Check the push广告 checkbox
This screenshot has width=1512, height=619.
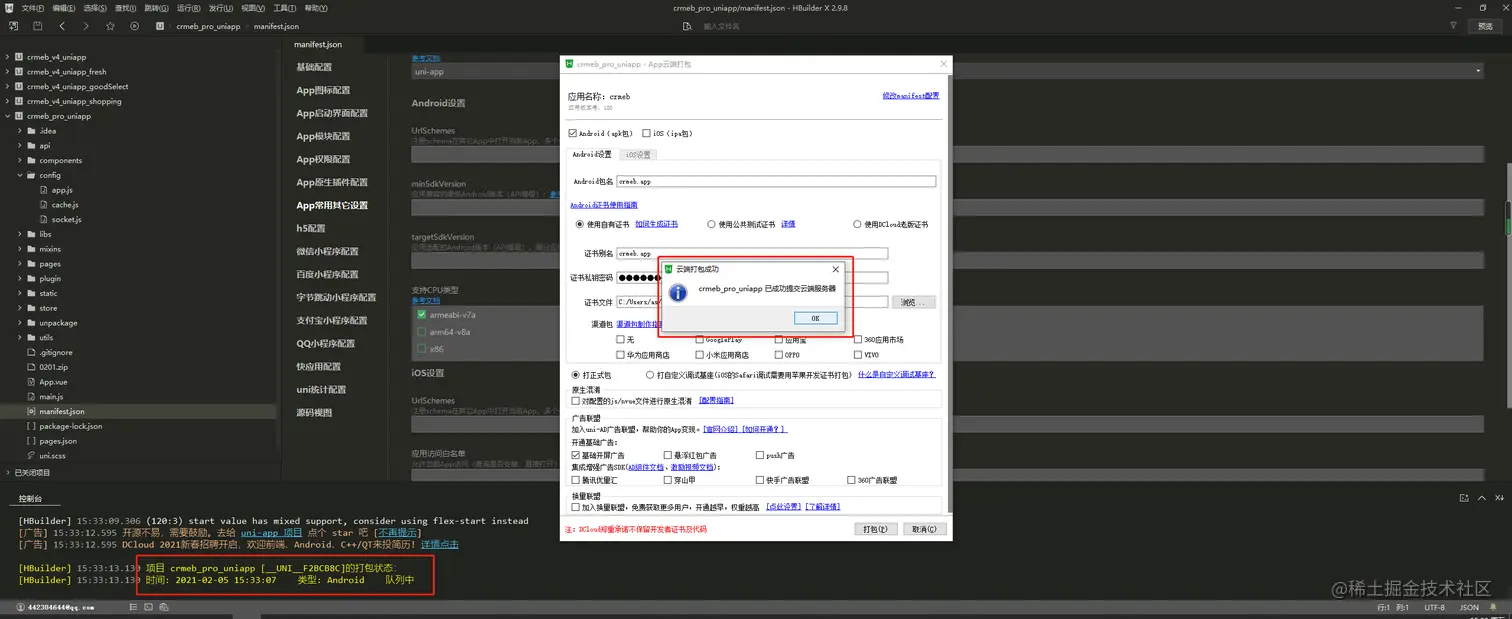(x=759, y=455)
